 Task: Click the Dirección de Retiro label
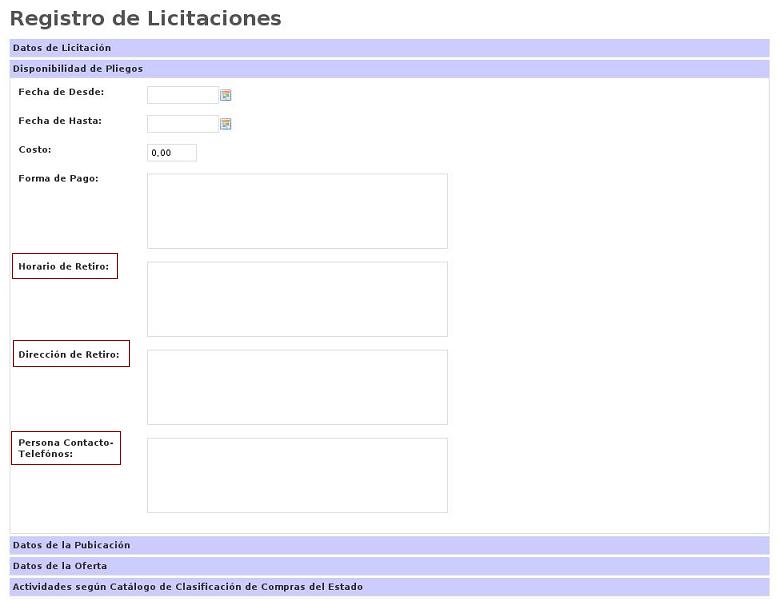[69, 354]
